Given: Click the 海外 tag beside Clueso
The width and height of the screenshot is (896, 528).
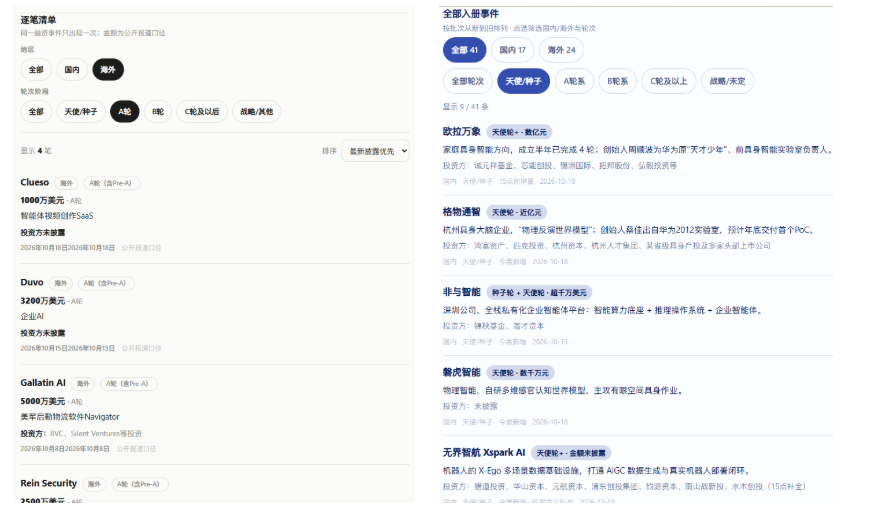Looking at the screenshot, I should [x=66, y=183].
